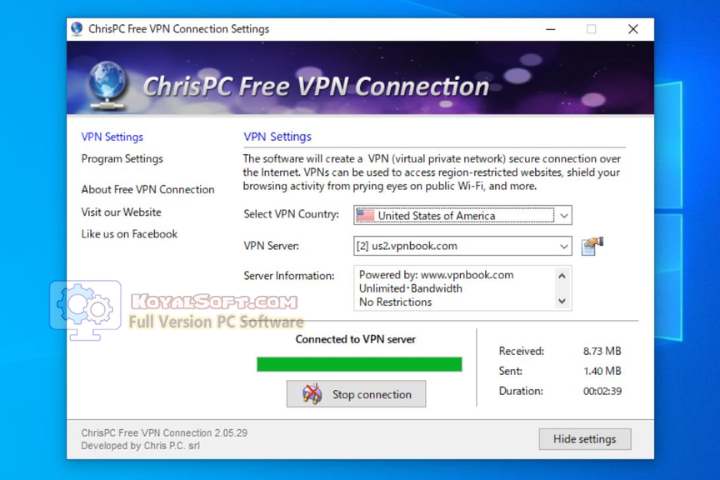
Task: Click the globe icon in the title bar
Action: (77, 29)
